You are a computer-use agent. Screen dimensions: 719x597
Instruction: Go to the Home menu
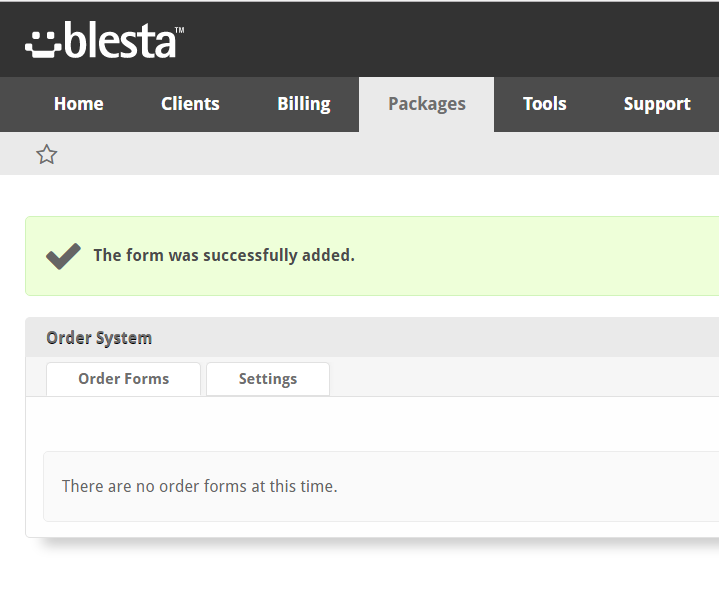(78, 104)
